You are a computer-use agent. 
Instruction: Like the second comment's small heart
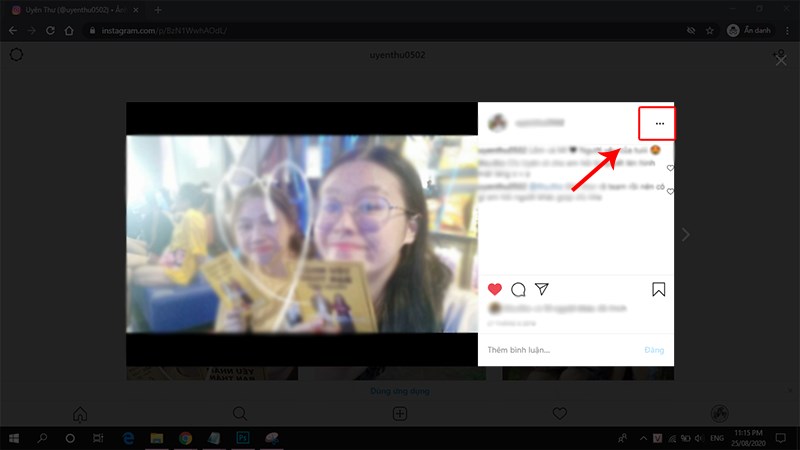(x=670, y=191)
